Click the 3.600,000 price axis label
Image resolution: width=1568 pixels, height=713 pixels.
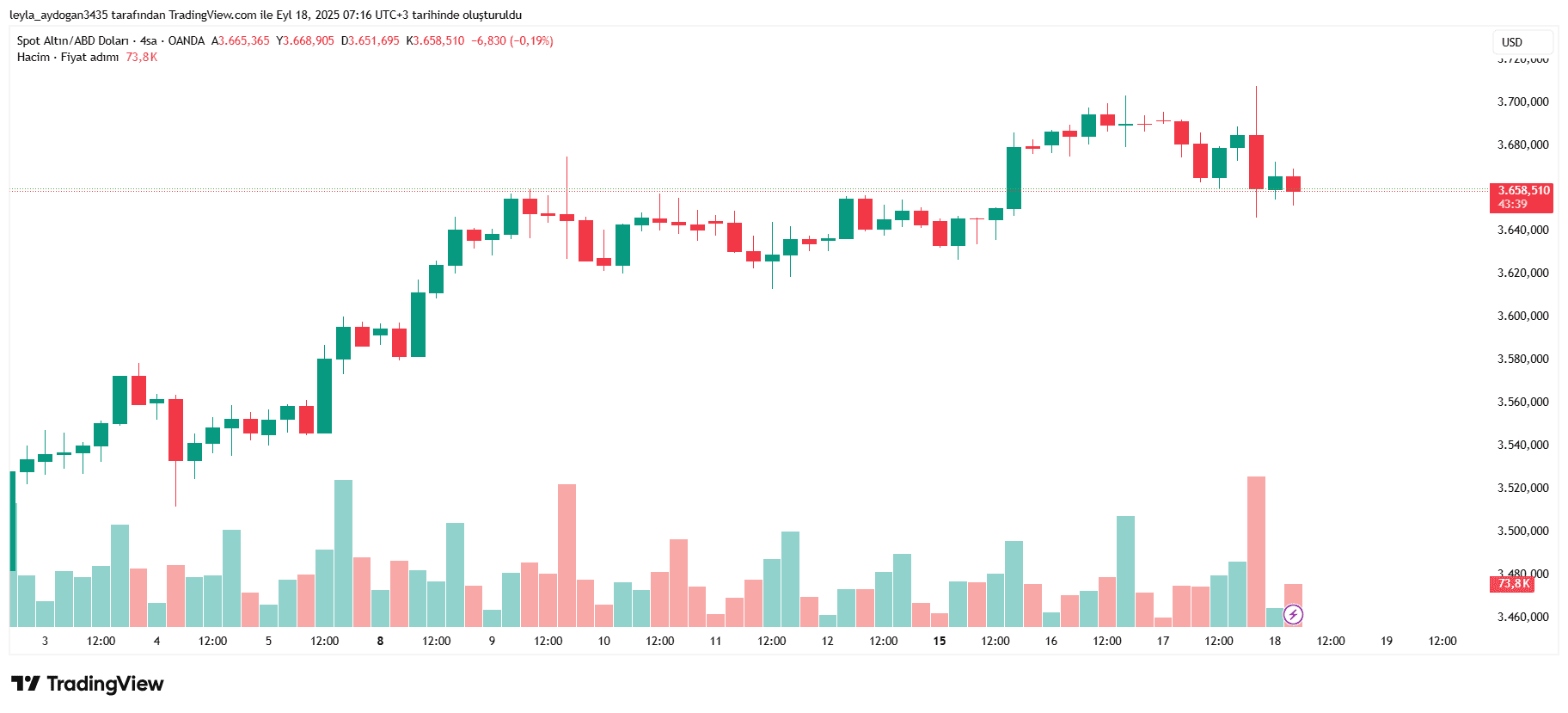[1523, 316]
